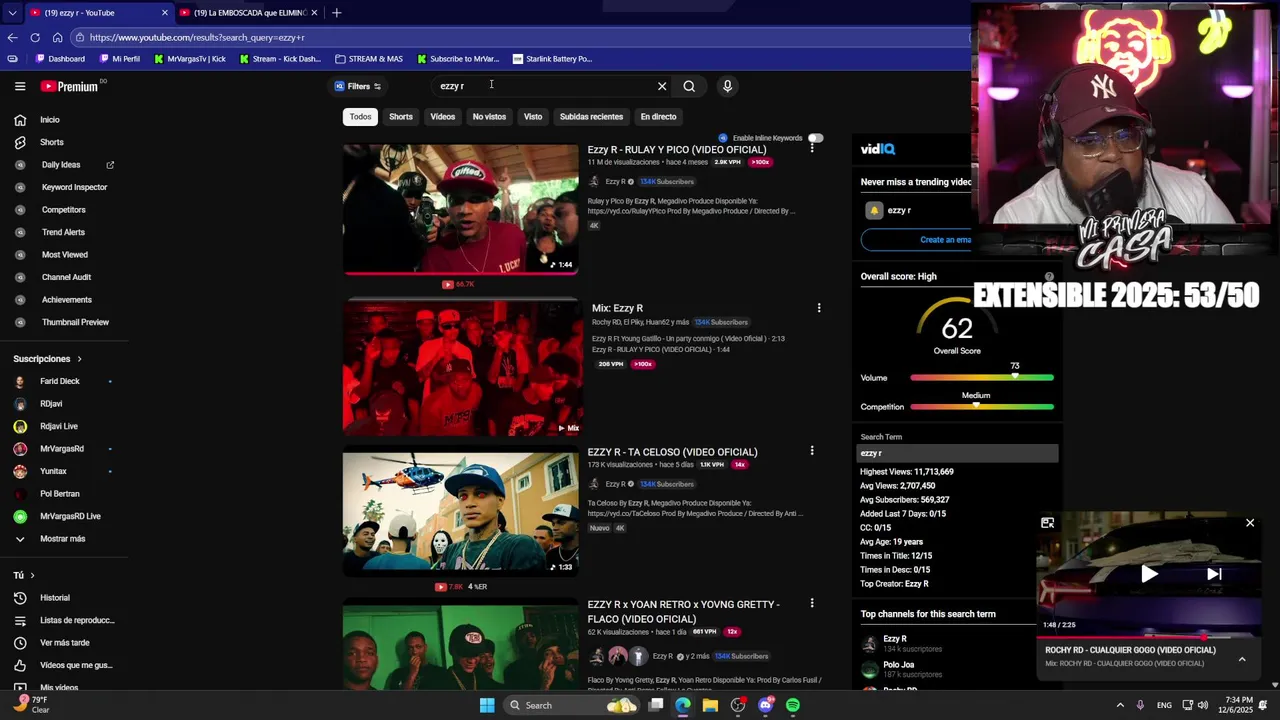Open options menu for RULAY Y PICO video
The height and width of the screenshot is (720, 1280).
(812, 148)
